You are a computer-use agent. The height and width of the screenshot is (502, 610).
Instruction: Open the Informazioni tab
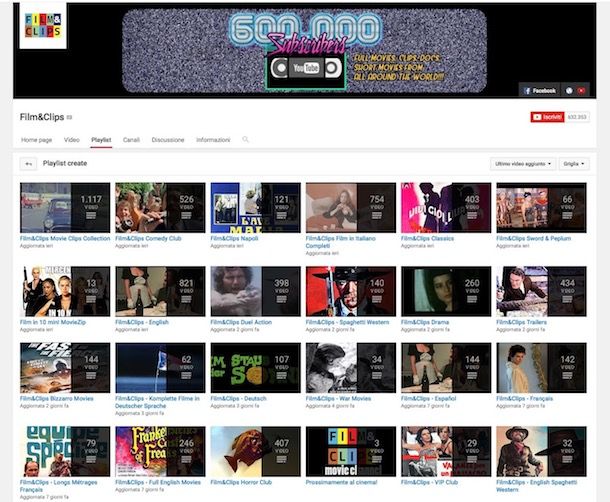click(213, 140)
